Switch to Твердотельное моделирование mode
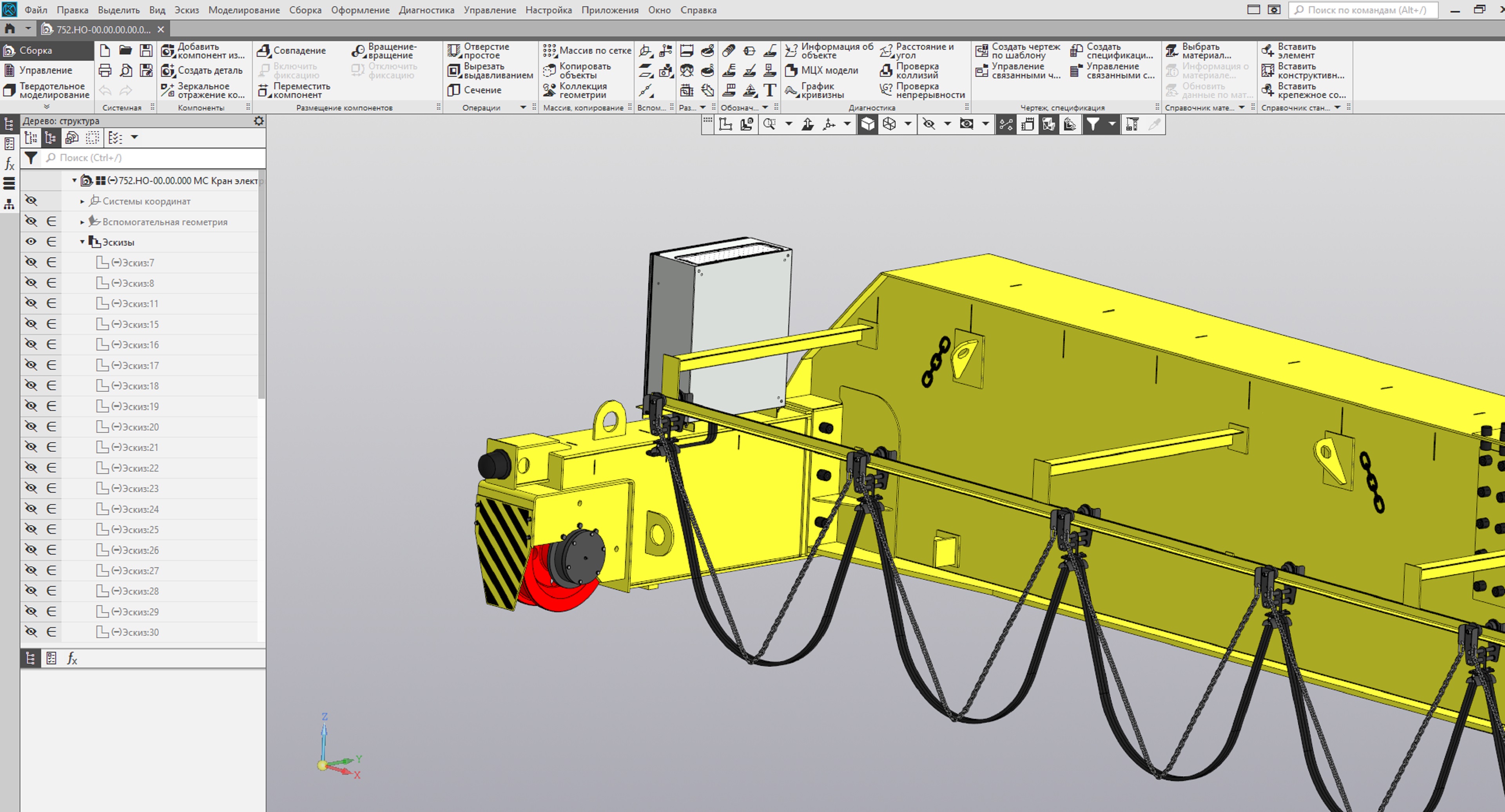This screenshot has height=812, width=1505. coord(47,90)
